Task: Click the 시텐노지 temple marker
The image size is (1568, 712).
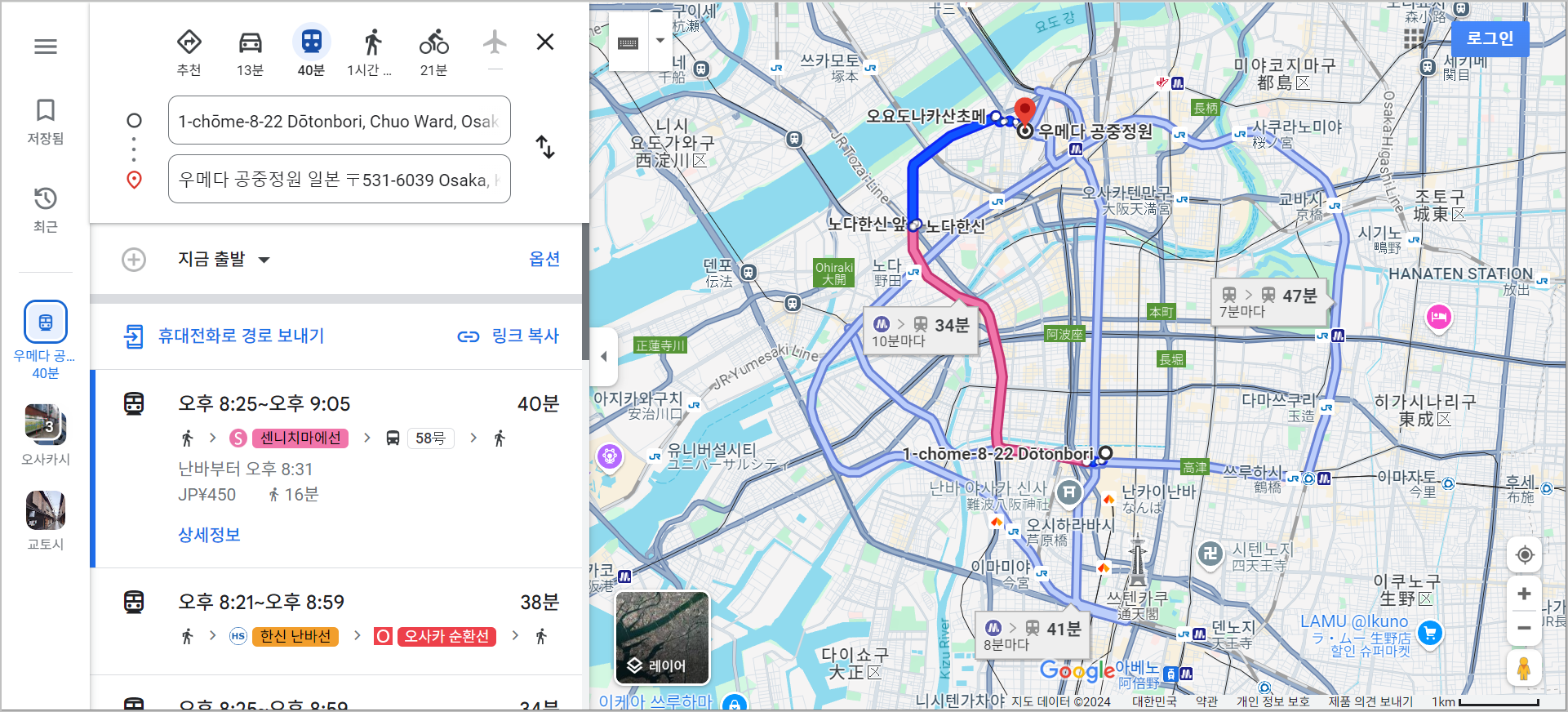Action: click(x=1211, y=554)
